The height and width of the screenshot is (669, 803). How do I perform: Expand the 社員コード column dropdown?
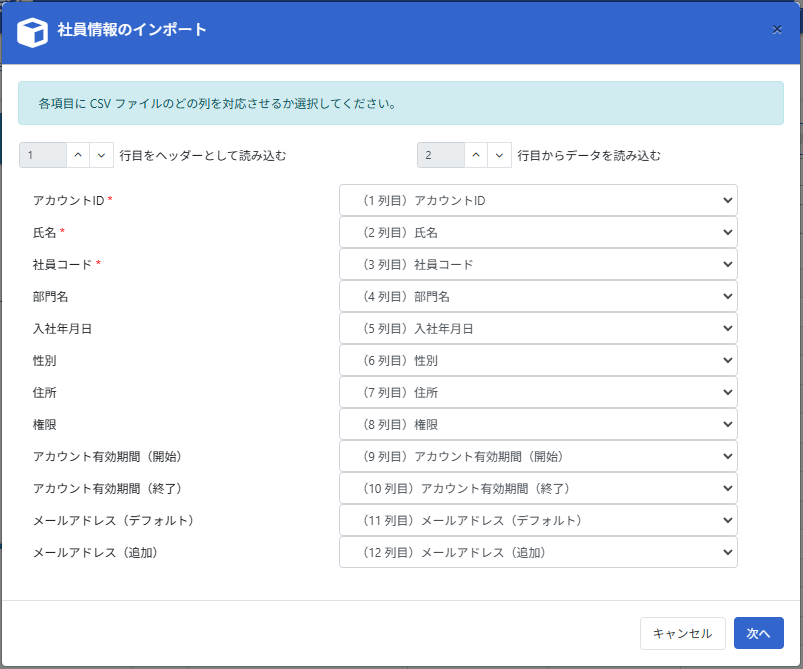point(538,264)
